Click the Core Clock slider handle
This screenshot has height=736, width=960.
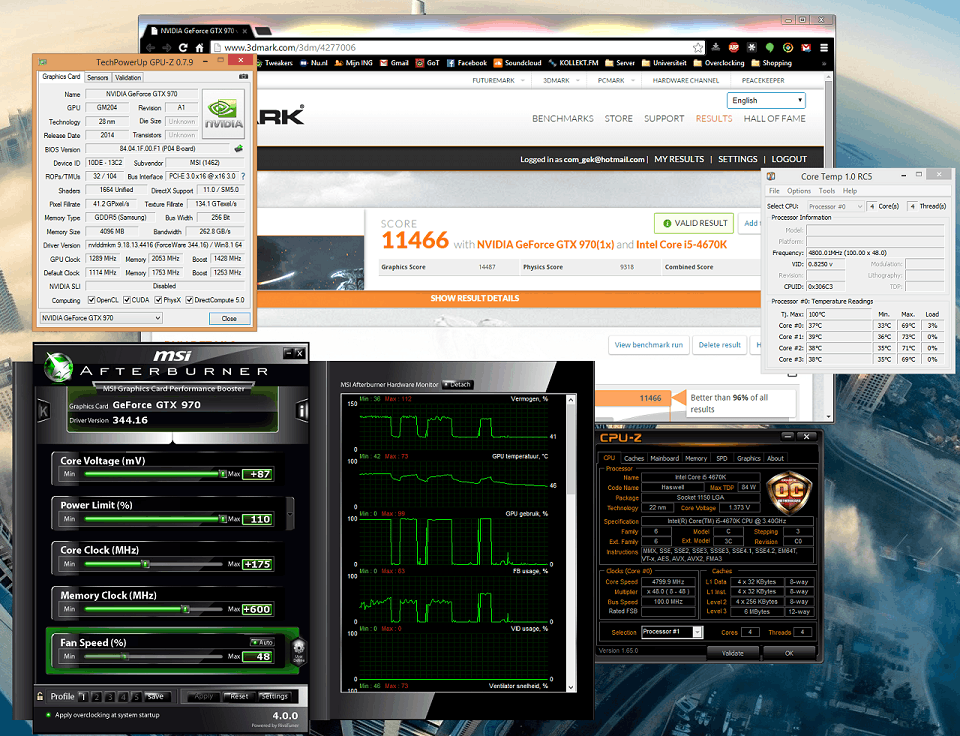pos(145,564)
